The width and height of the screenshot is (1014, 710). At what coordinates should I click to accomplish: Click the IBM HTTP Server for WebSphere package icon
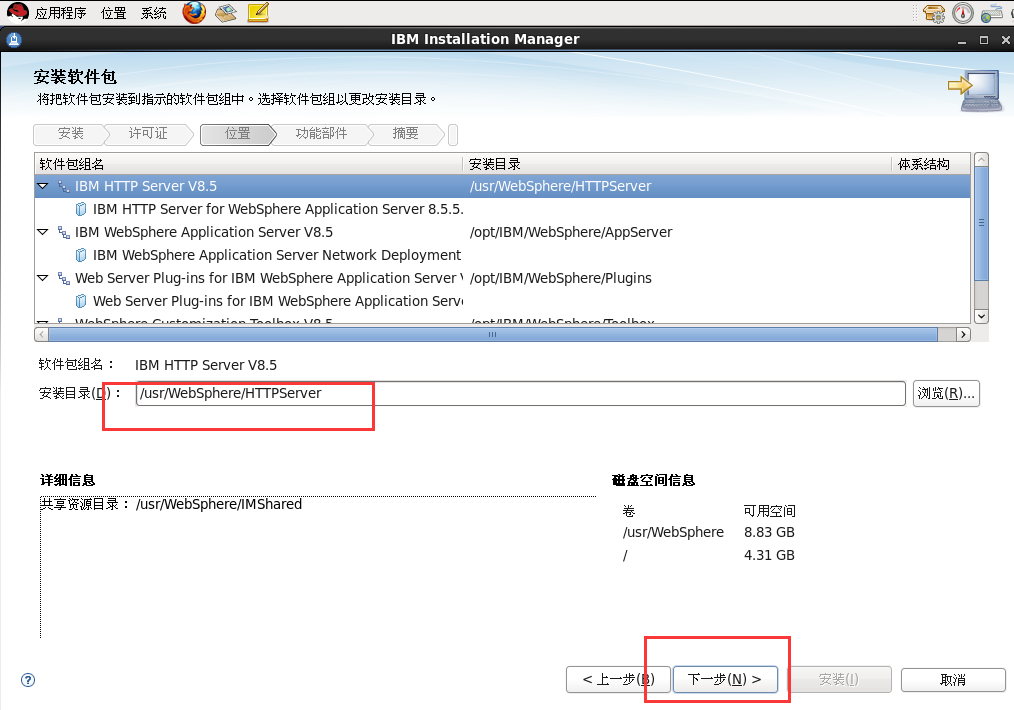click(x=81, y=209)
